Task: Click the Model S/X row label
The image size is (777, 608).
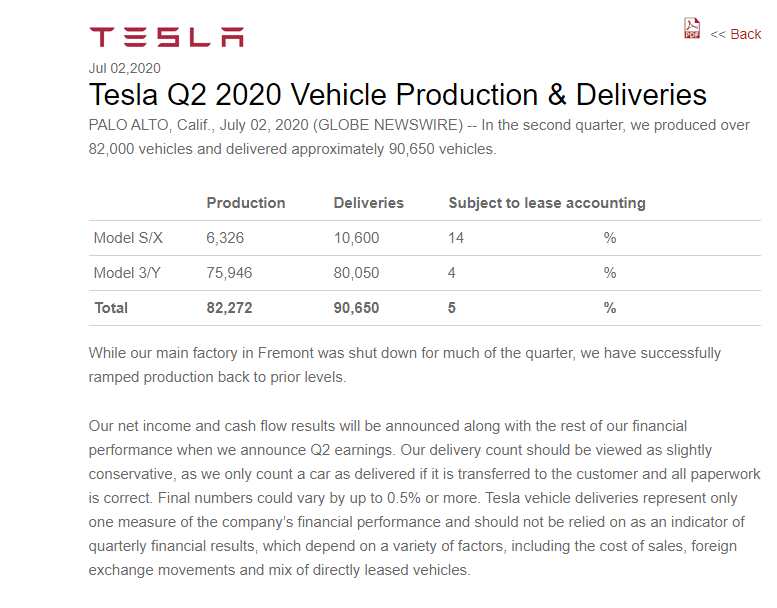Action: pos(127,238)
